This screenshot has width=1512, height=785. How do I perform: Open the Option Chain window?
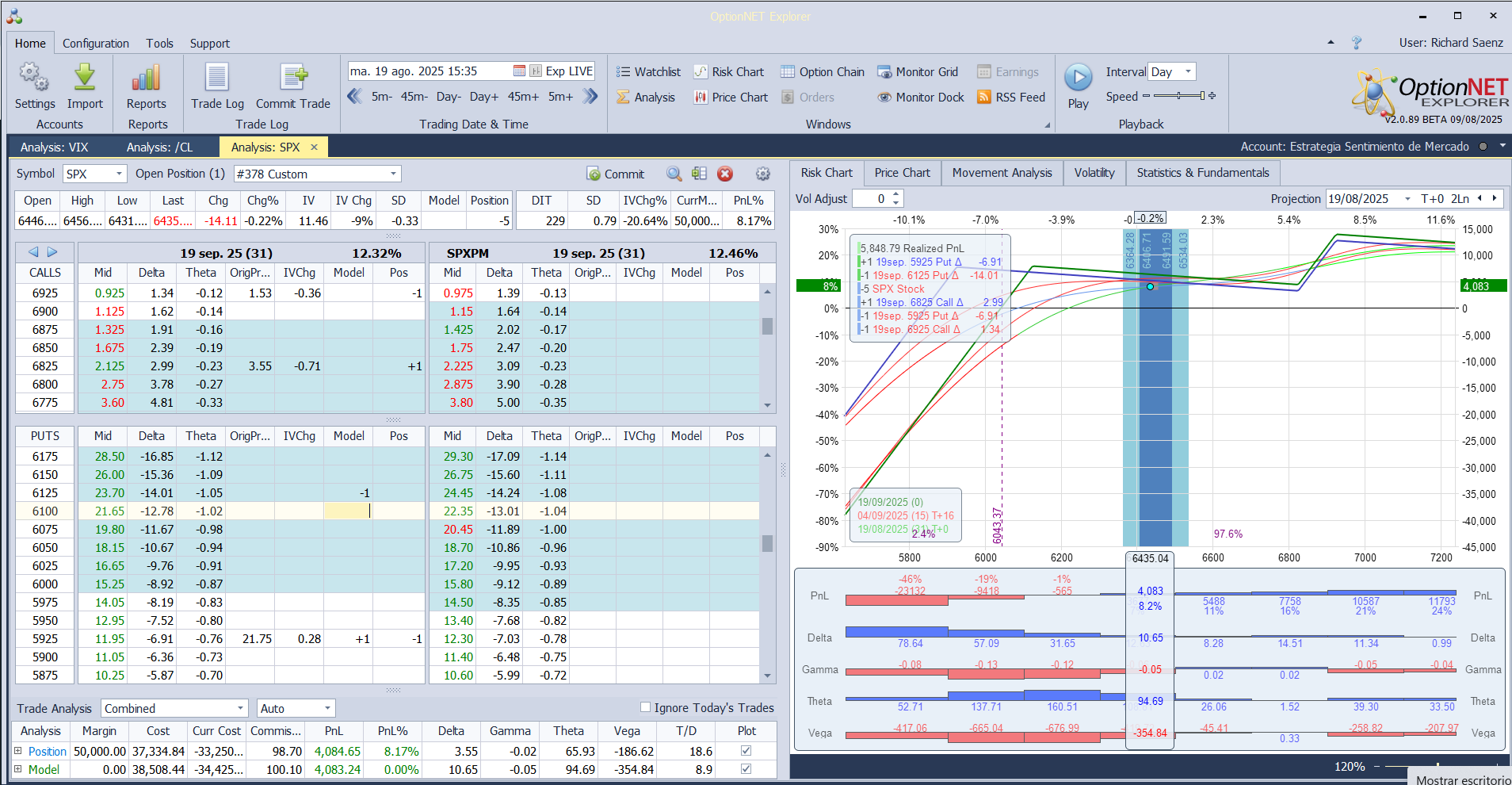[x=823, y=72]
